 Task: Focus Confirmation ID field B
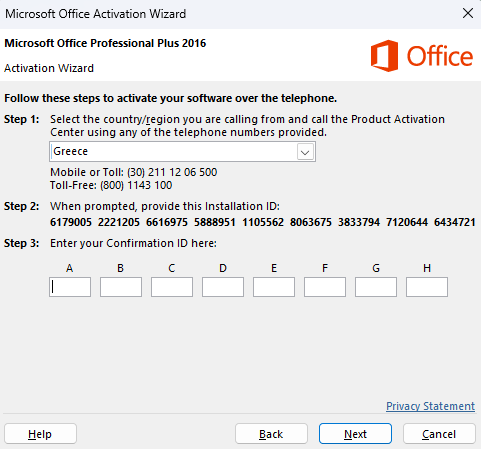121,287
